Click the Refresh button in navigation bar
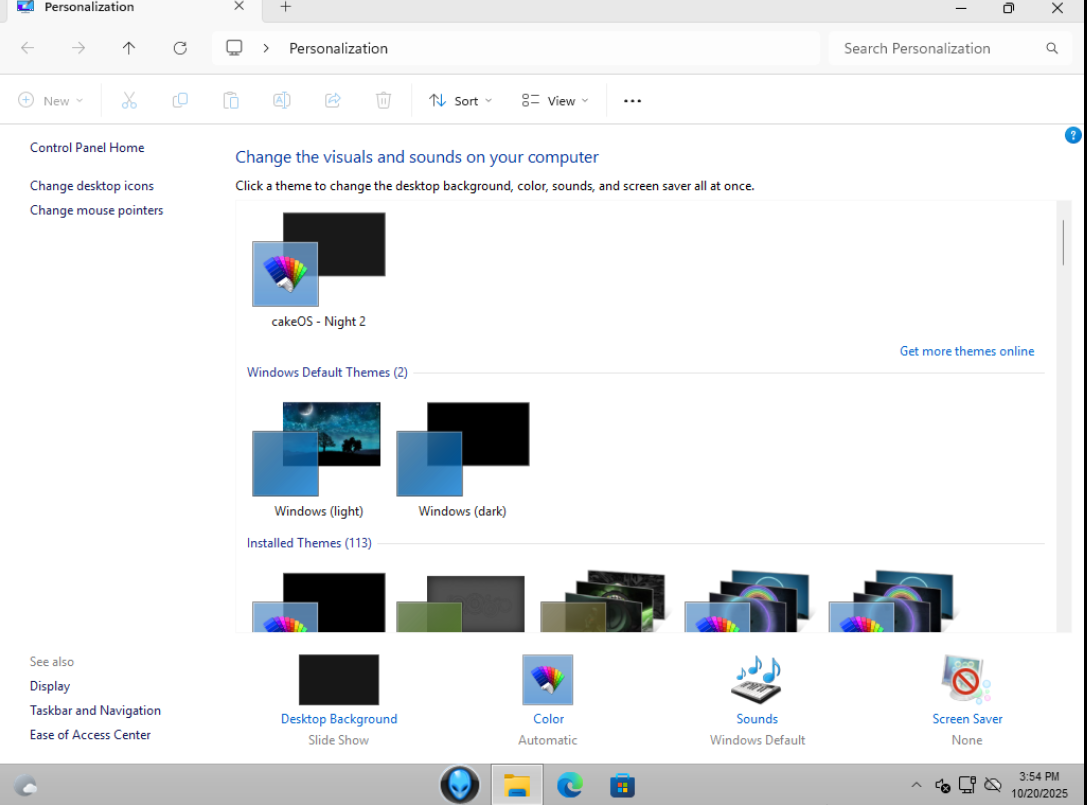Viewport: 1087px width, 805px height. pyautogui.click(x=180, y=48)
